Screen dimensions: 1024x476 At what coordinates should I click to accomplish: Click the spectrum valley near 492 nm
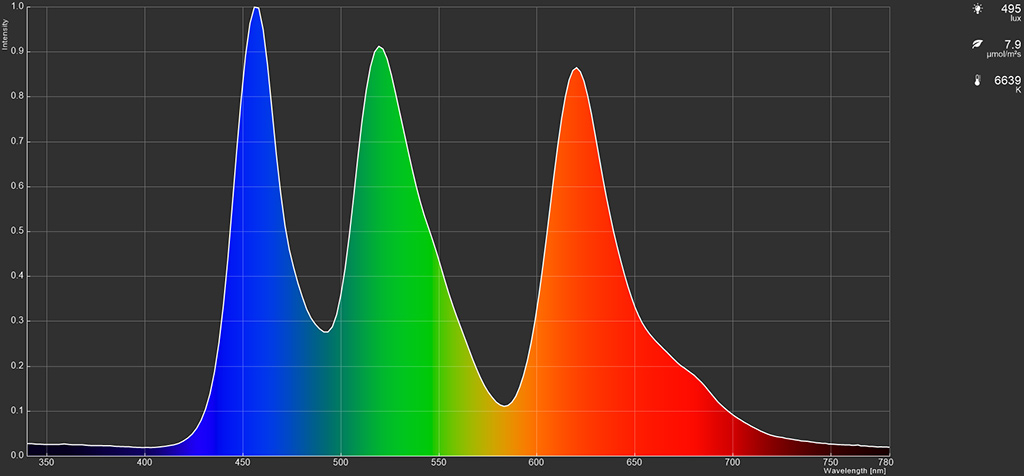(x=325, y=332)
